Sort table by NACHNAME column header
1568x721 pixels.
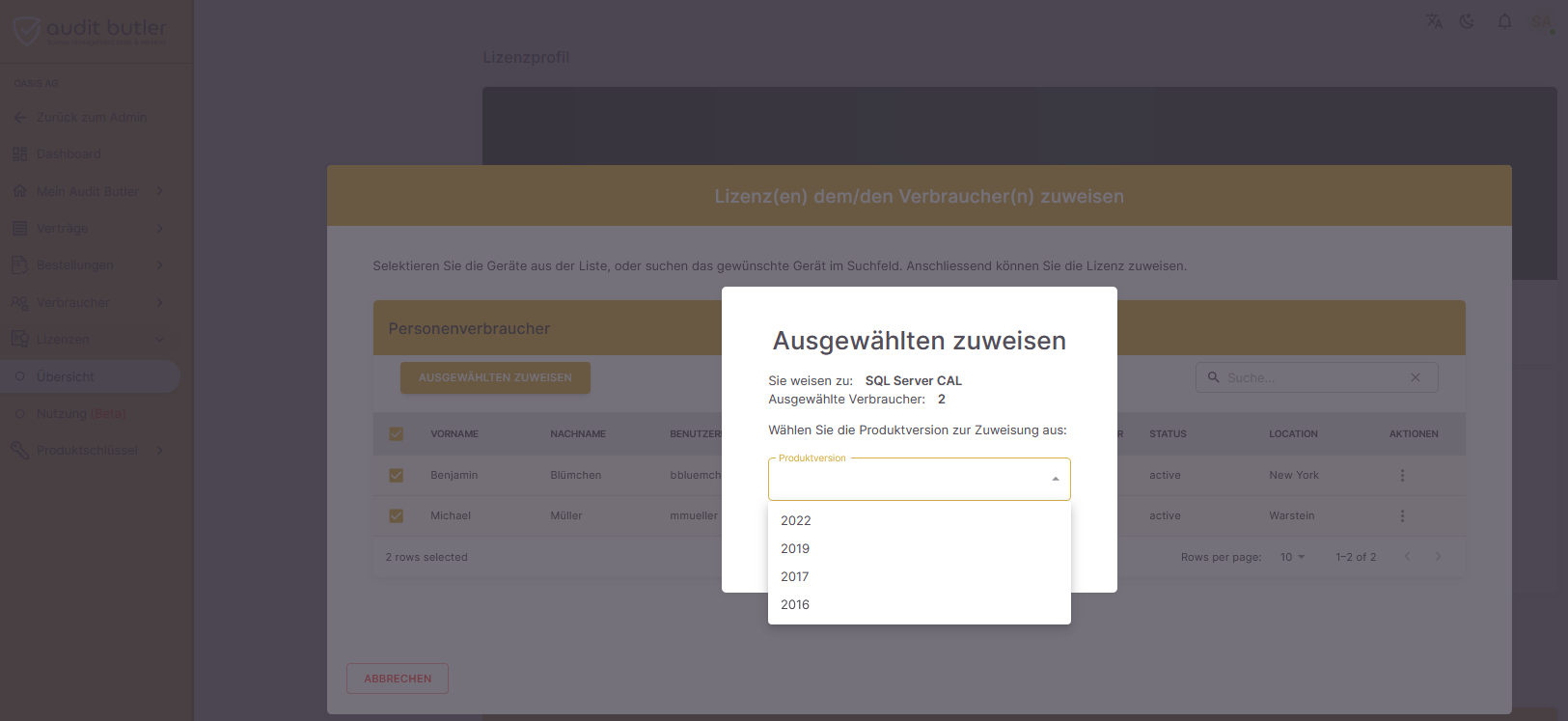[x=578, y=434]
